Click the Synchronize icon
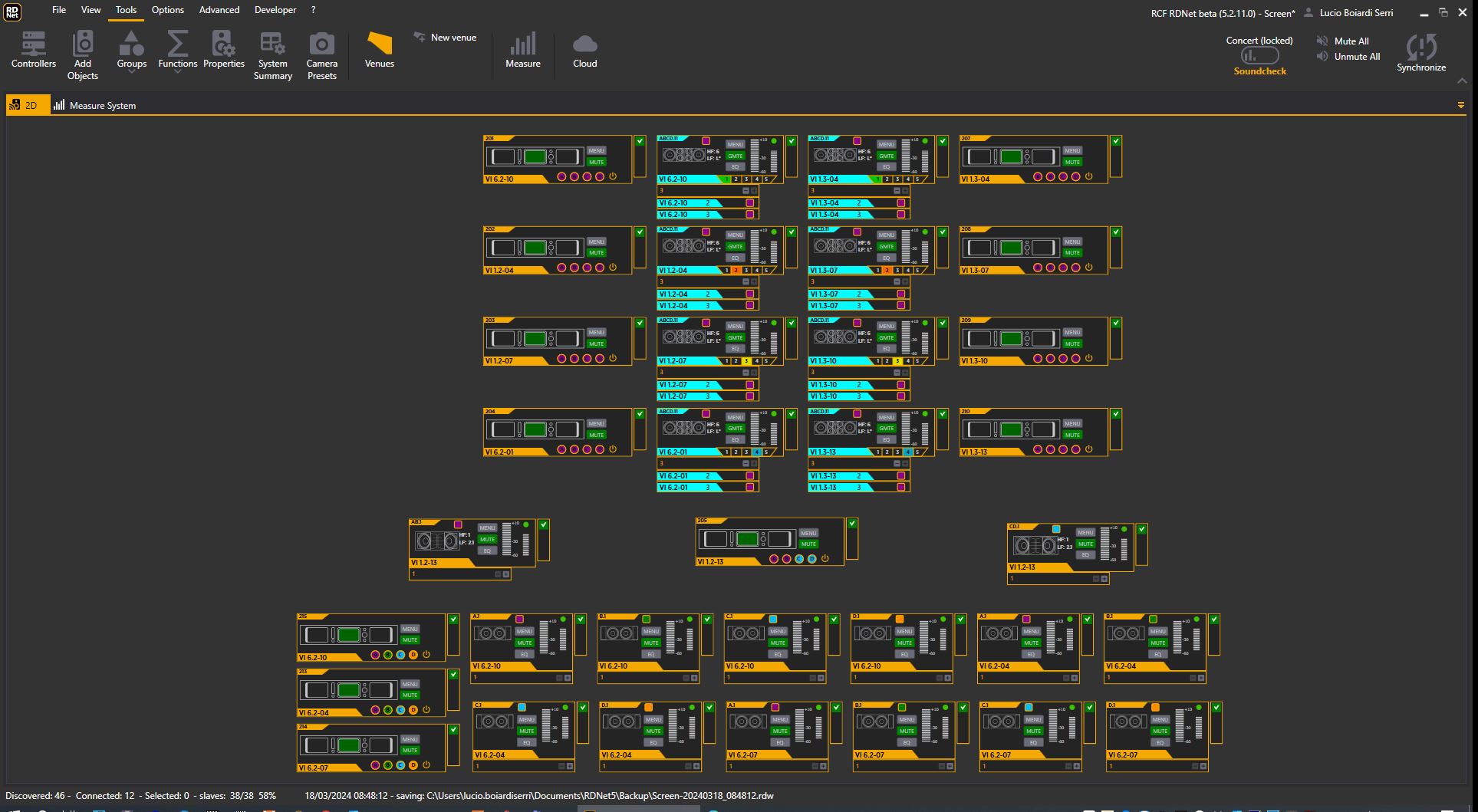 [x=1420, y=48]
